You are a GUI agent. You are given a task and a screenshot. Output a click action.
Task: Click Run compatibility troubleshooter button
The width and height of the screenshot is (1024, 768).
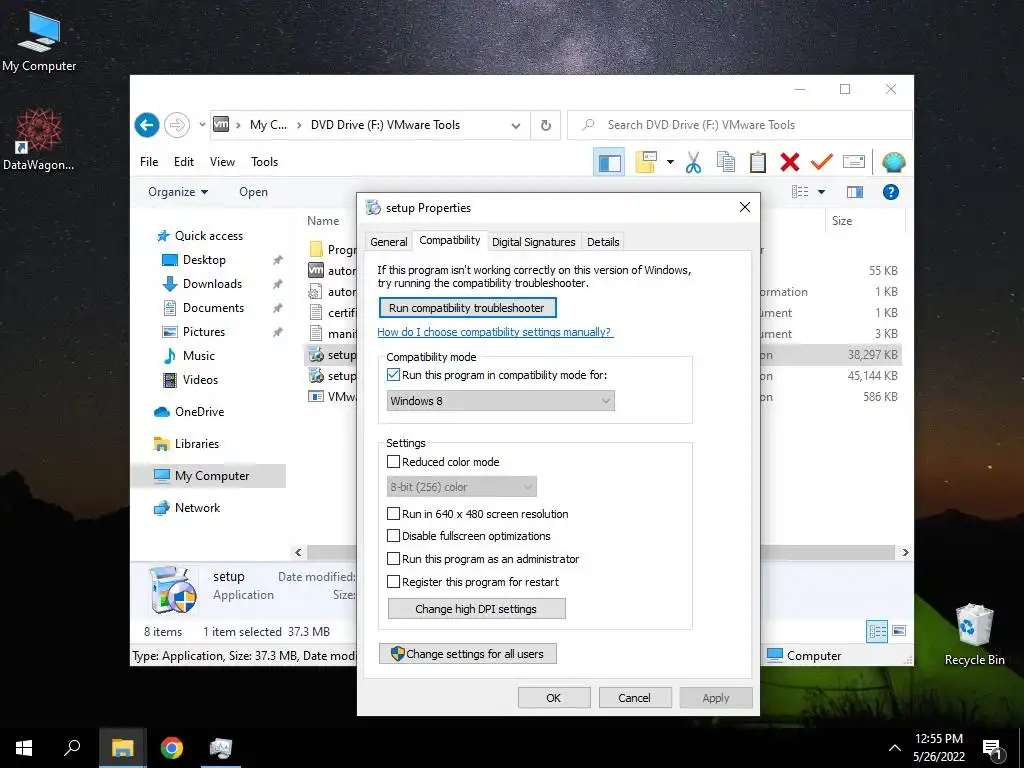coord(467,308)
